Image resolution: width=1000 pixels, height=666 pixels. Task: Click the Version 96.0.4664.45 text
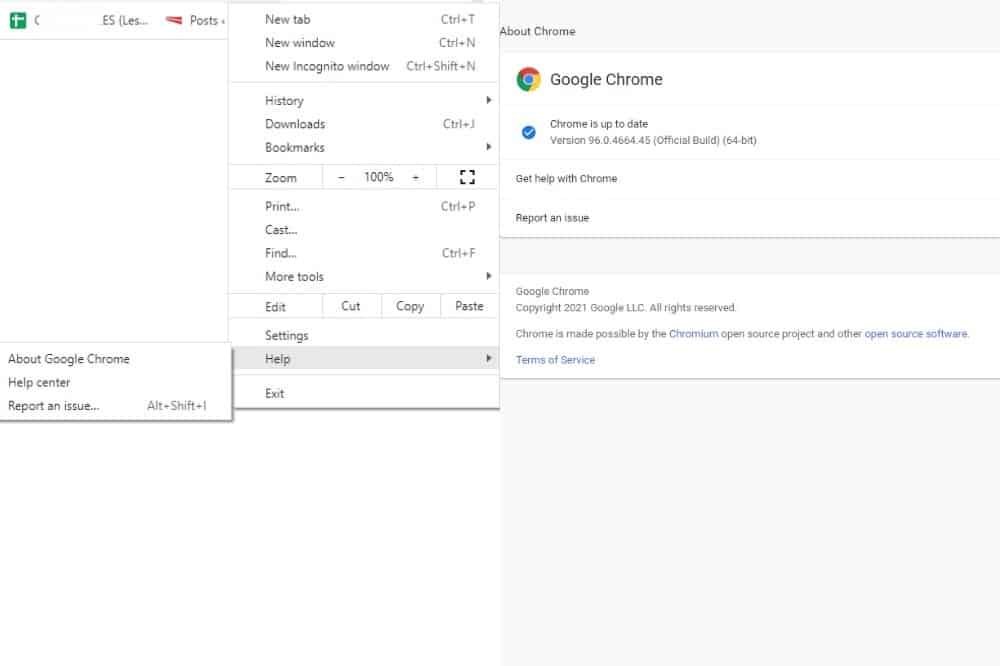[653, 140]
